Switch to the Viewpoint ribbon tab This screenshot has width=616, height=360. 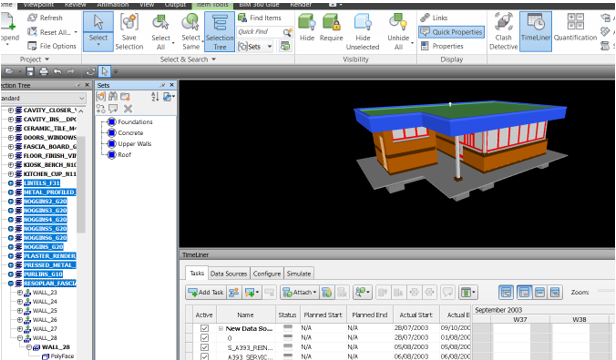[x=38, y=5]
